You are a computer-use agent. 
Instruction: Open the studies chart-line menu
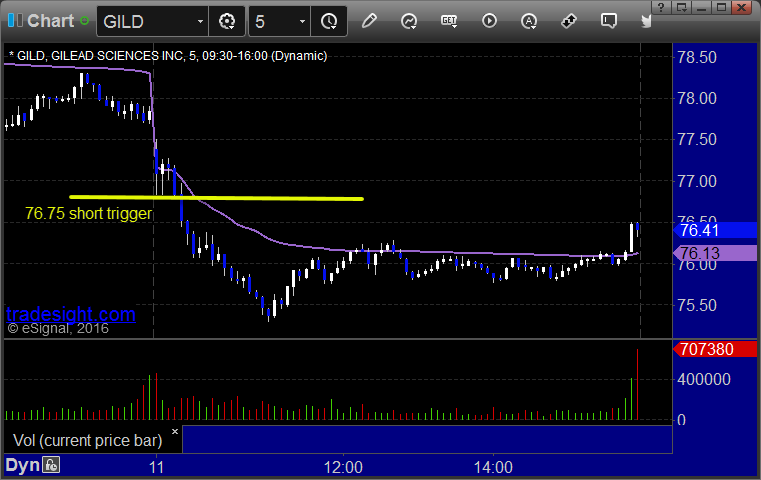[x=409, y=21]
